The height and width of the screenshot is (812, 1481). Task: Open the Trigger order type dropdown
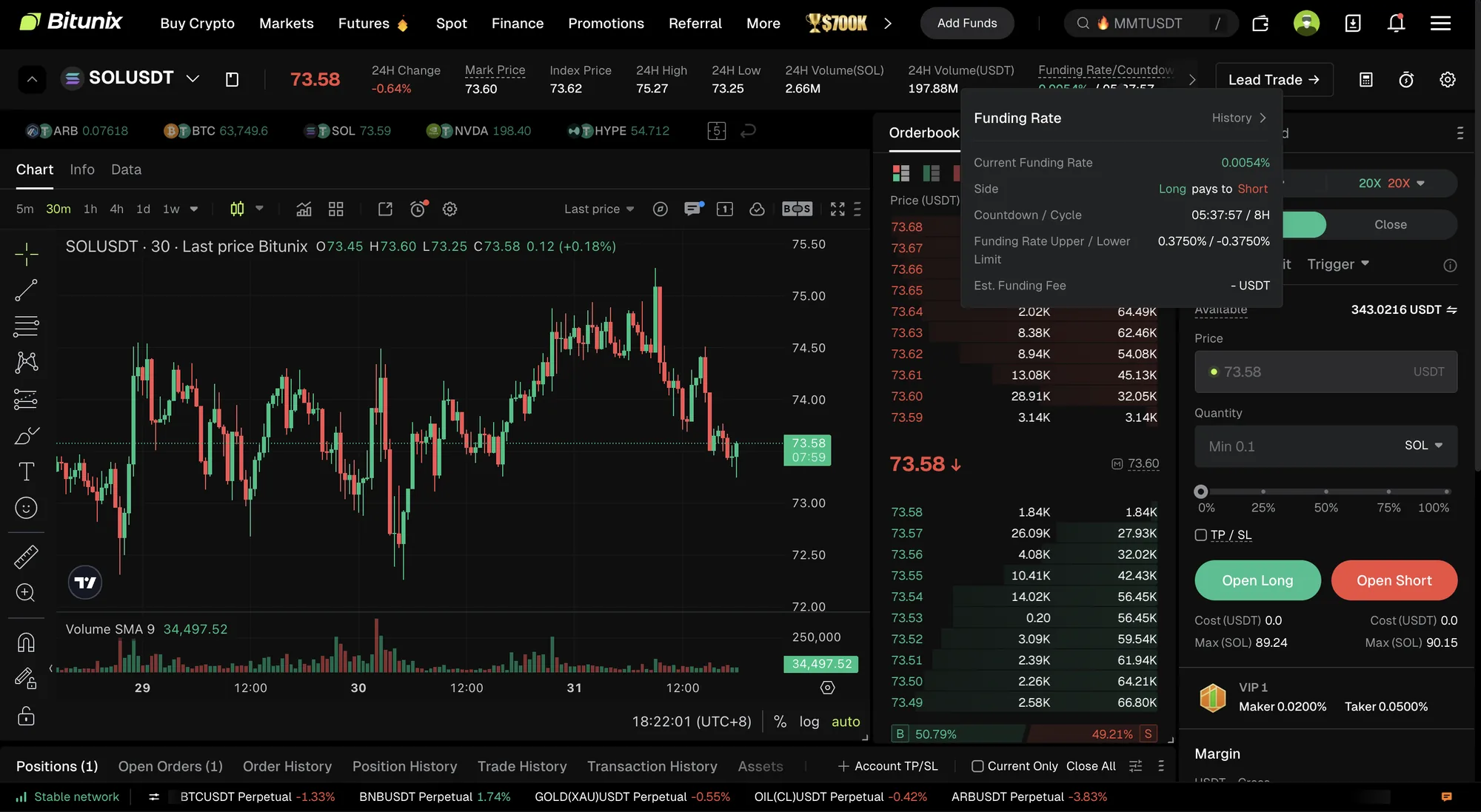pyautogui.click(x=1338, y=264)
